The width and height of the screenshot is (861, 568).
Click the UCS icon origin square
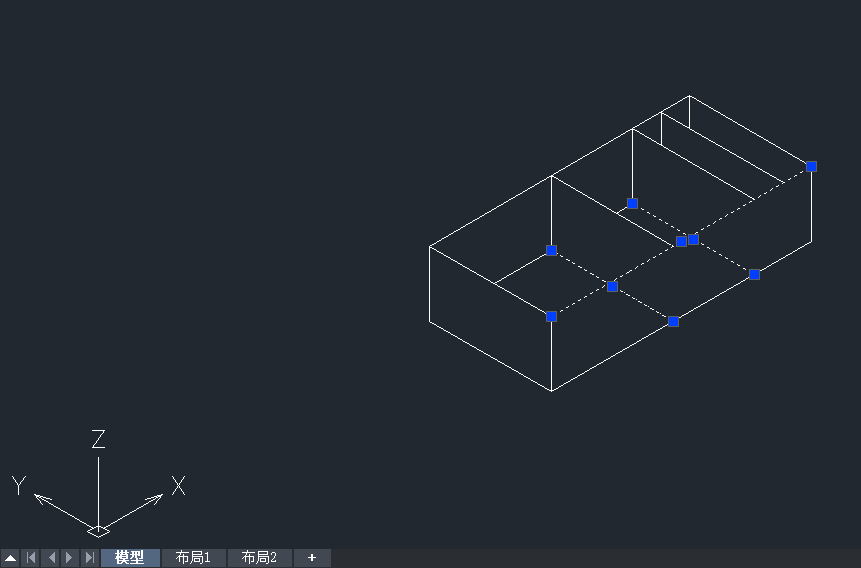(x=98, y=531)
